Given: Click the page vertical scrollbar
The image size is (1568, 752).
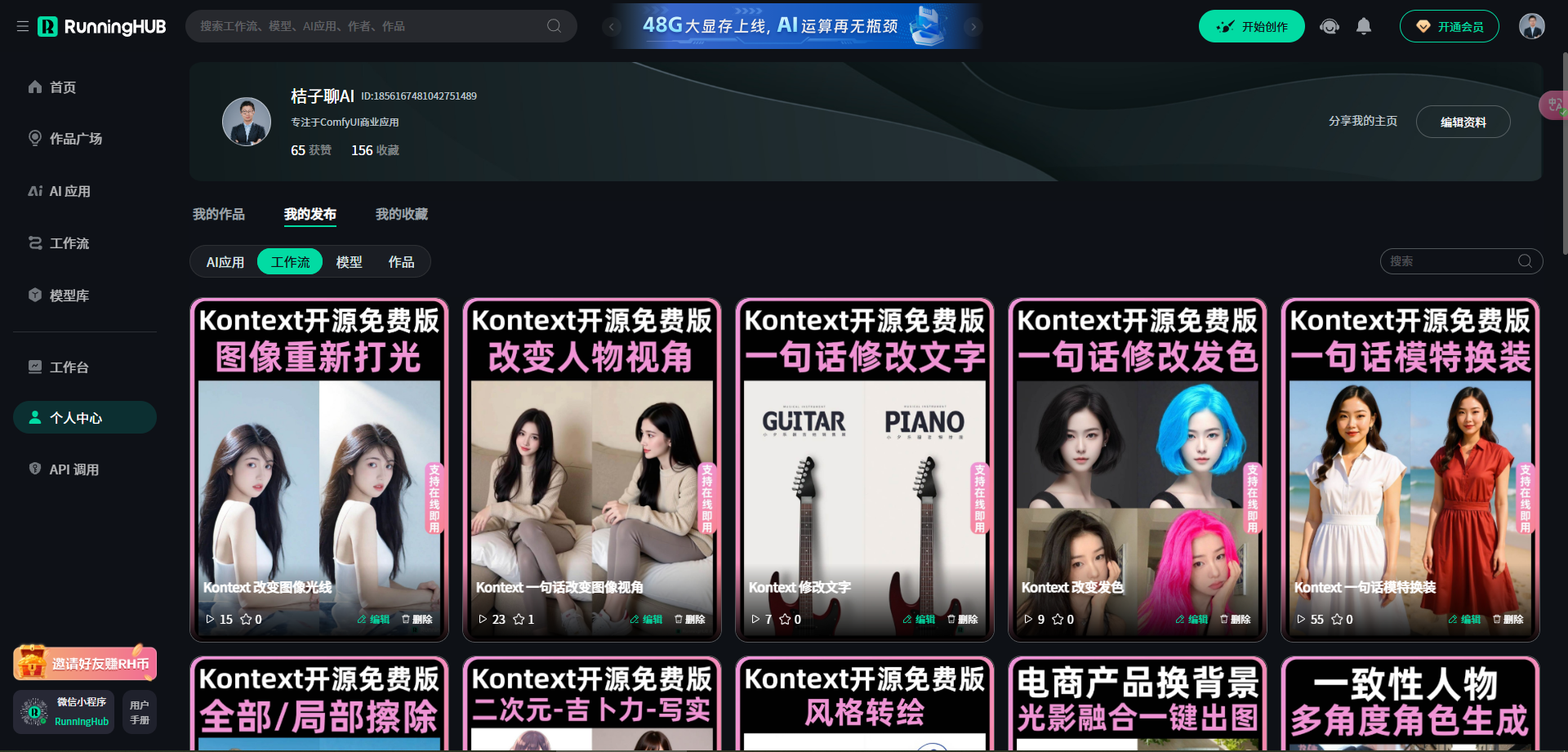Looking at the screenshot, I should tap(1564, 155).
